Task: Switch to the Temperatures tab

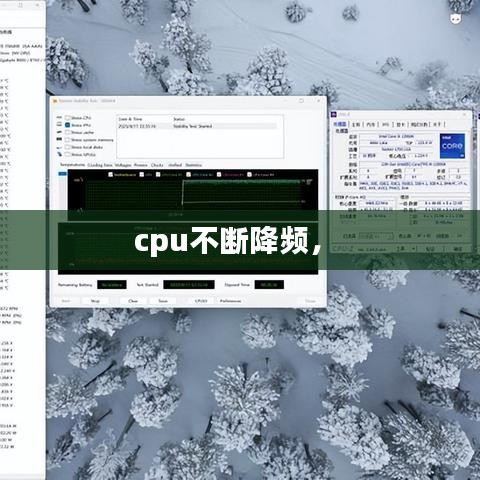Action: click(x=72, y=165)
